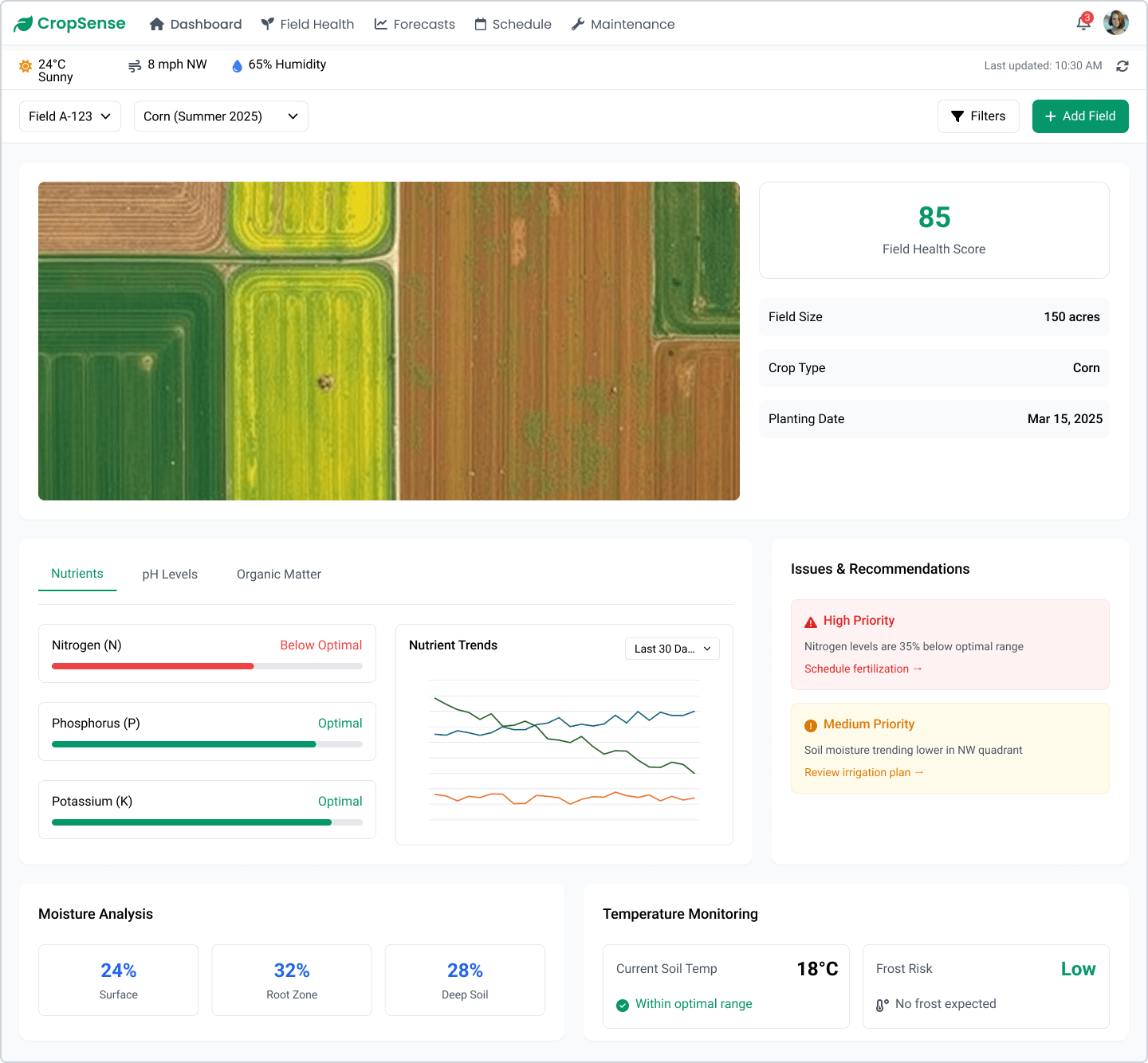The height and width of the screenshot is (1063, 1148).
Task: Click the High Priority warning triangle icon
Action: point(811,622)
